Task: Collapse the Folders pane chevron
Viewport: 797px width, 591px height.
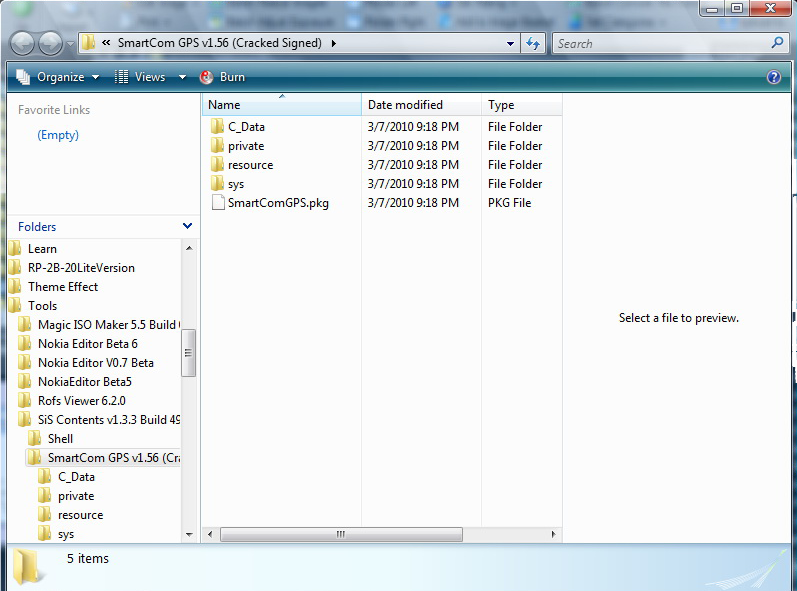Action: tap(187, 226)
